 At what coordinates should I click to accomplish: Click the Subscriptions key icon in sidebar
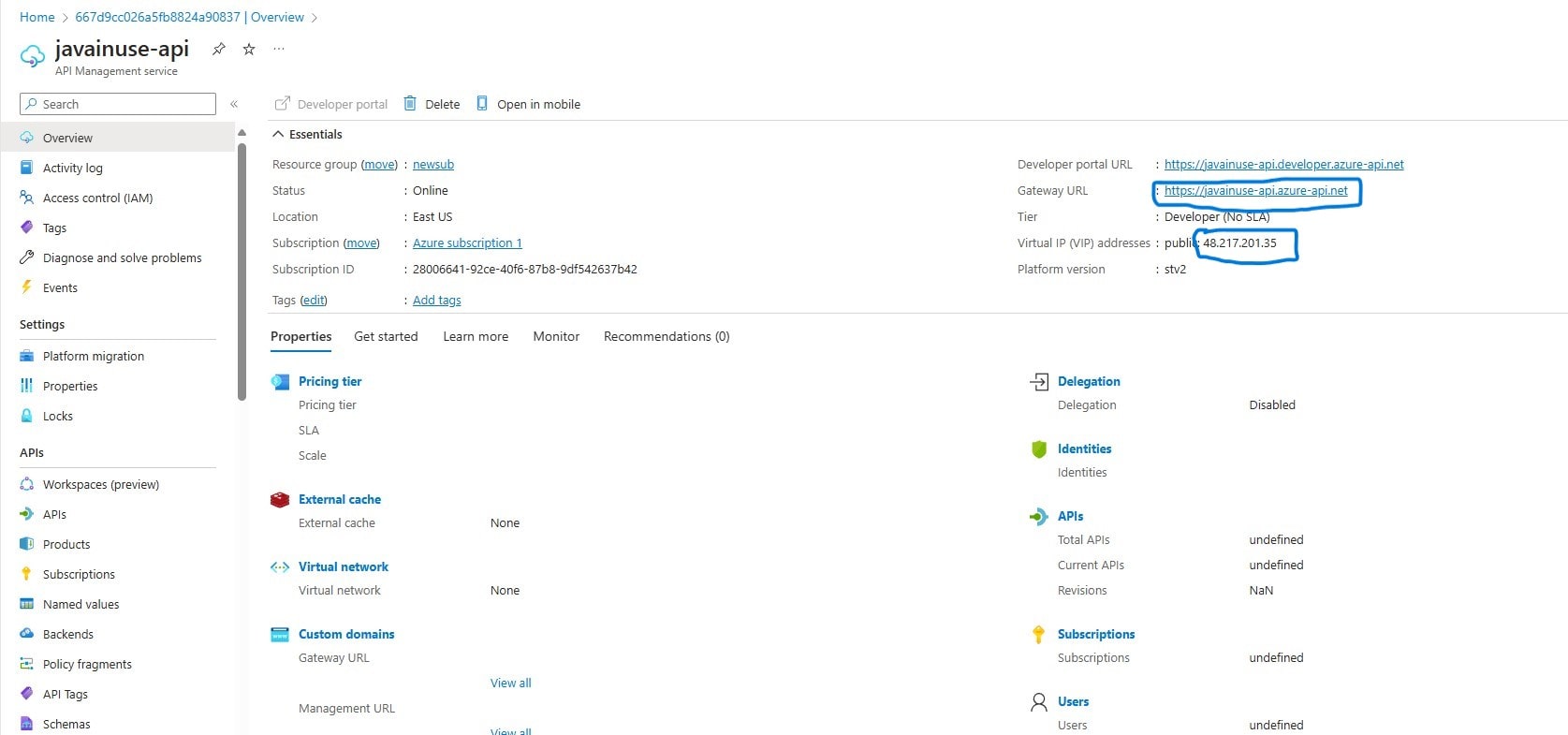pyautogui.click(x=27, y=574)
